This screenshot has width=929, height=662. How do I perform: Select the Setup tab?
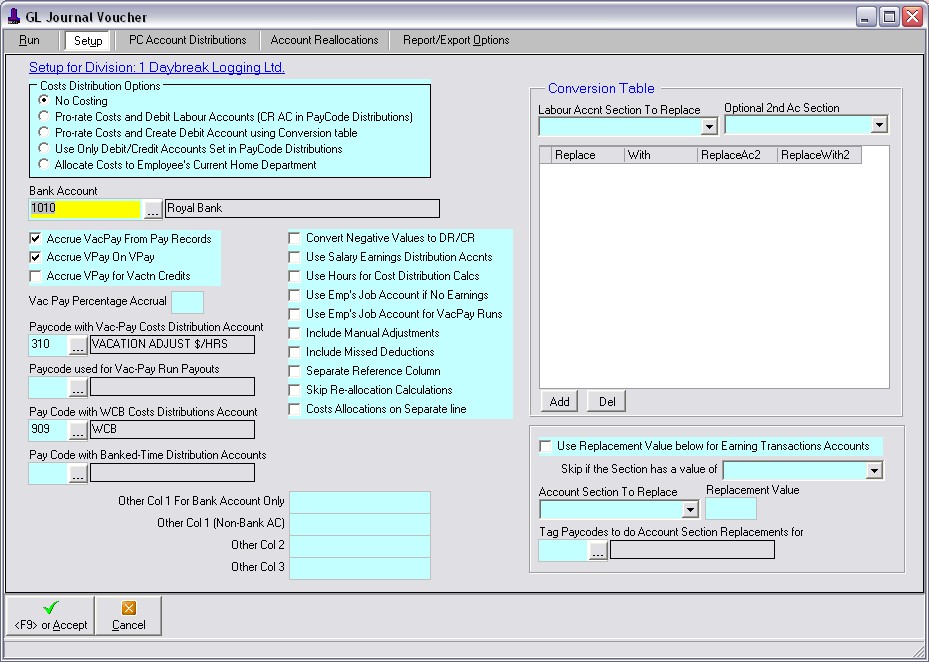coord(88,40)
